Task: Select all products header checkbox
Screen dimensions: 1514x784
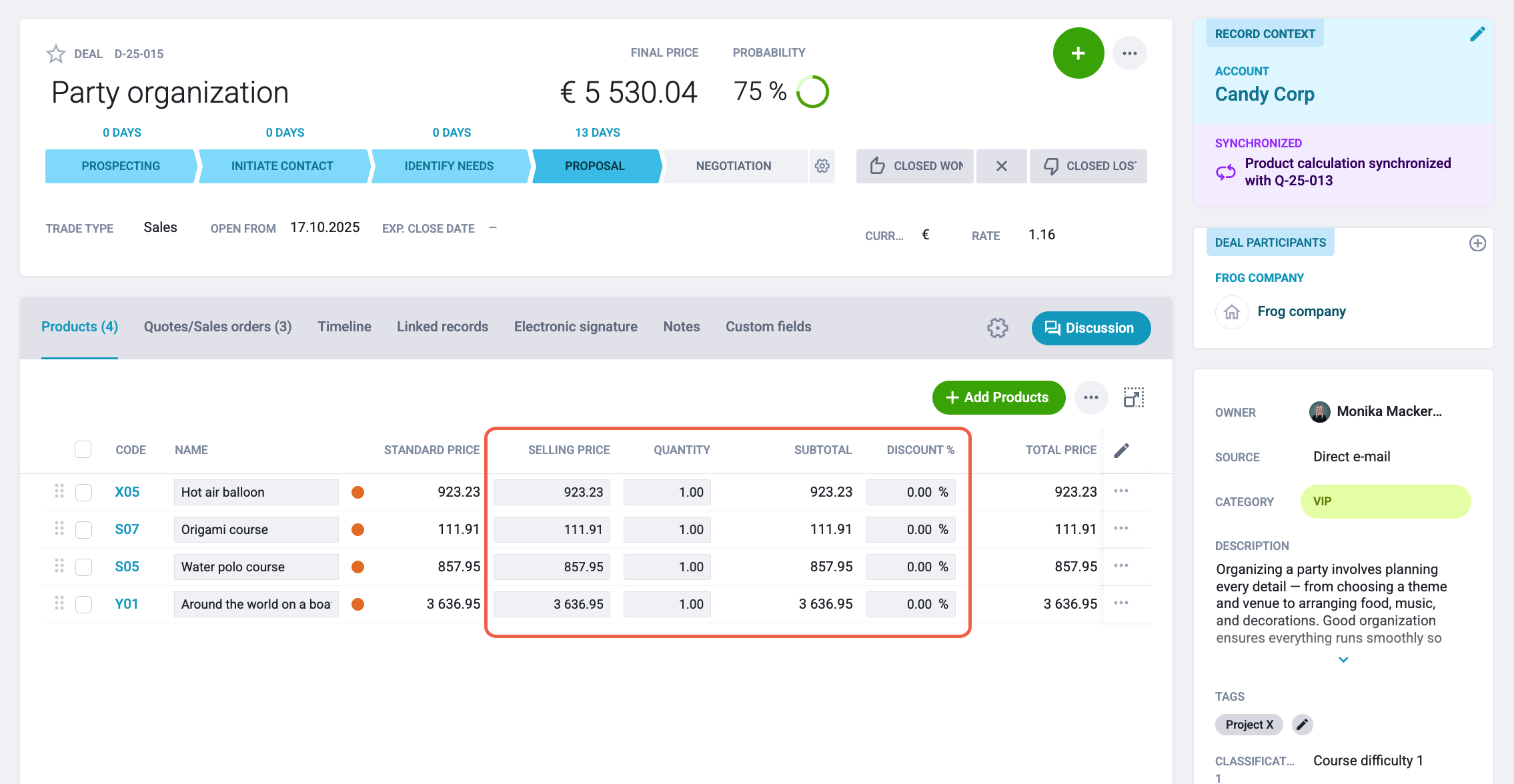Action: 83,450
